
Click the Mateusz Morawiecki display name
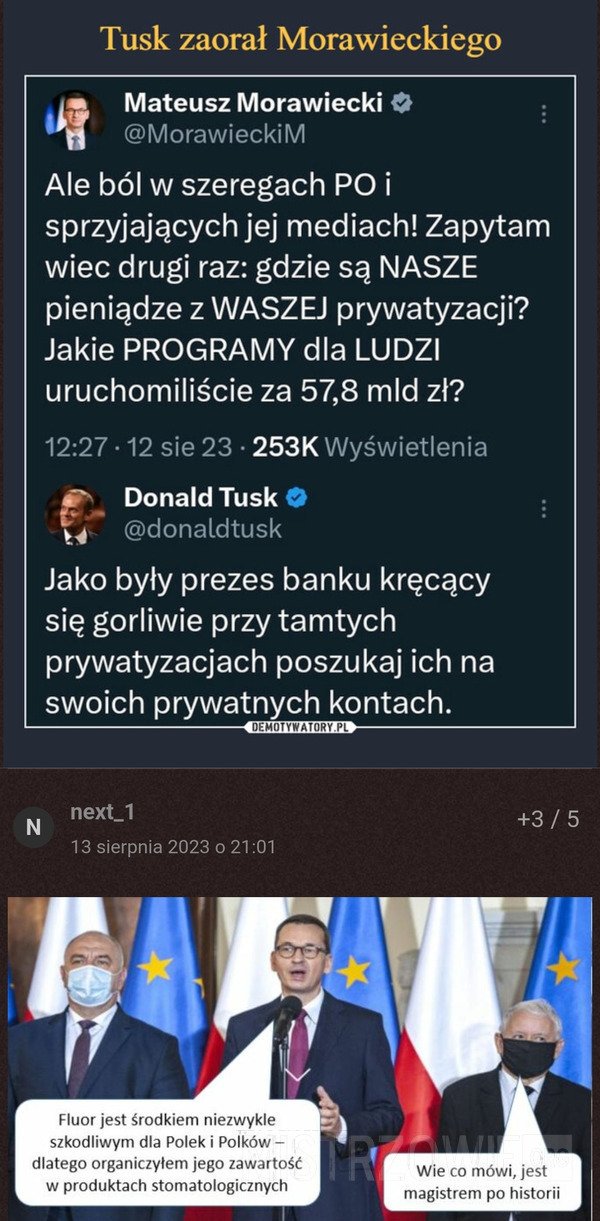tap(253, 102)
